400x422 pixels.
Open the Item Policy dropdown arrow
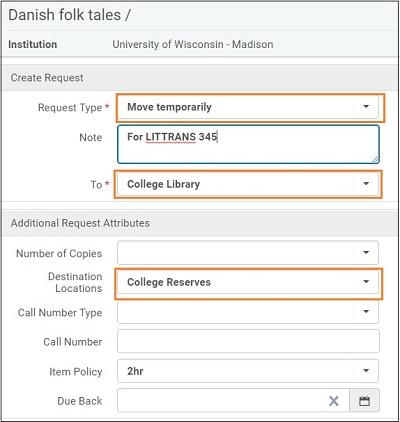tap(366, 371)
